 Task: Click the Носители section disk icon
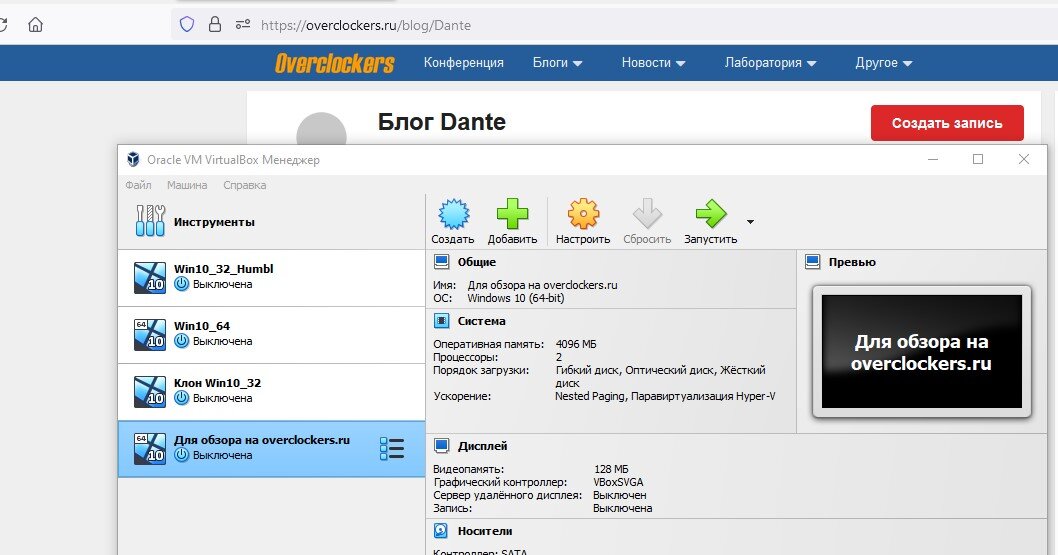point(441,531)
